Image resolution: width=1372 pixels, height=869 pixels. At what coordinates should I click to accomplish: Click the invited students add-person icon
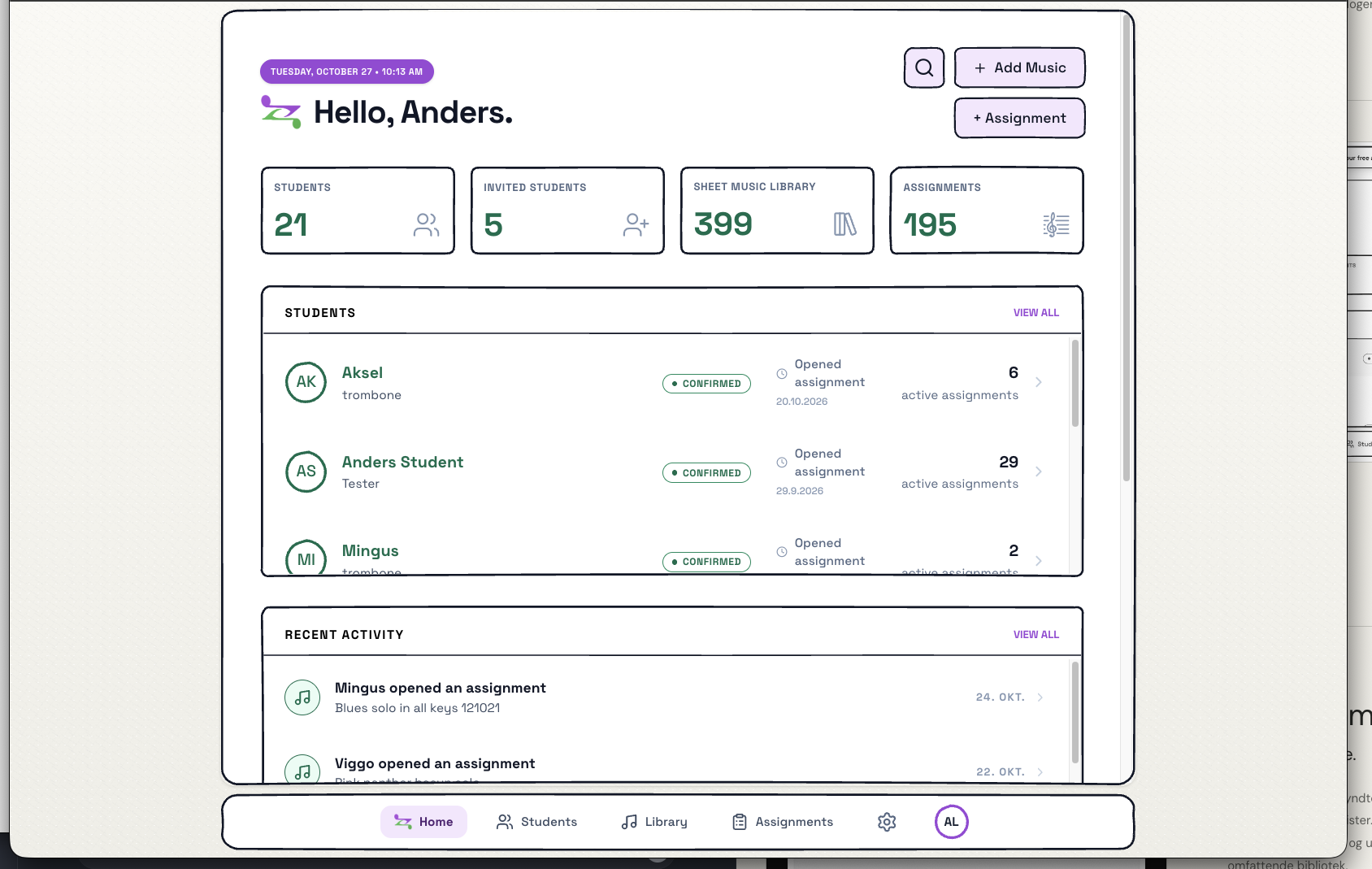click(636, 224)
